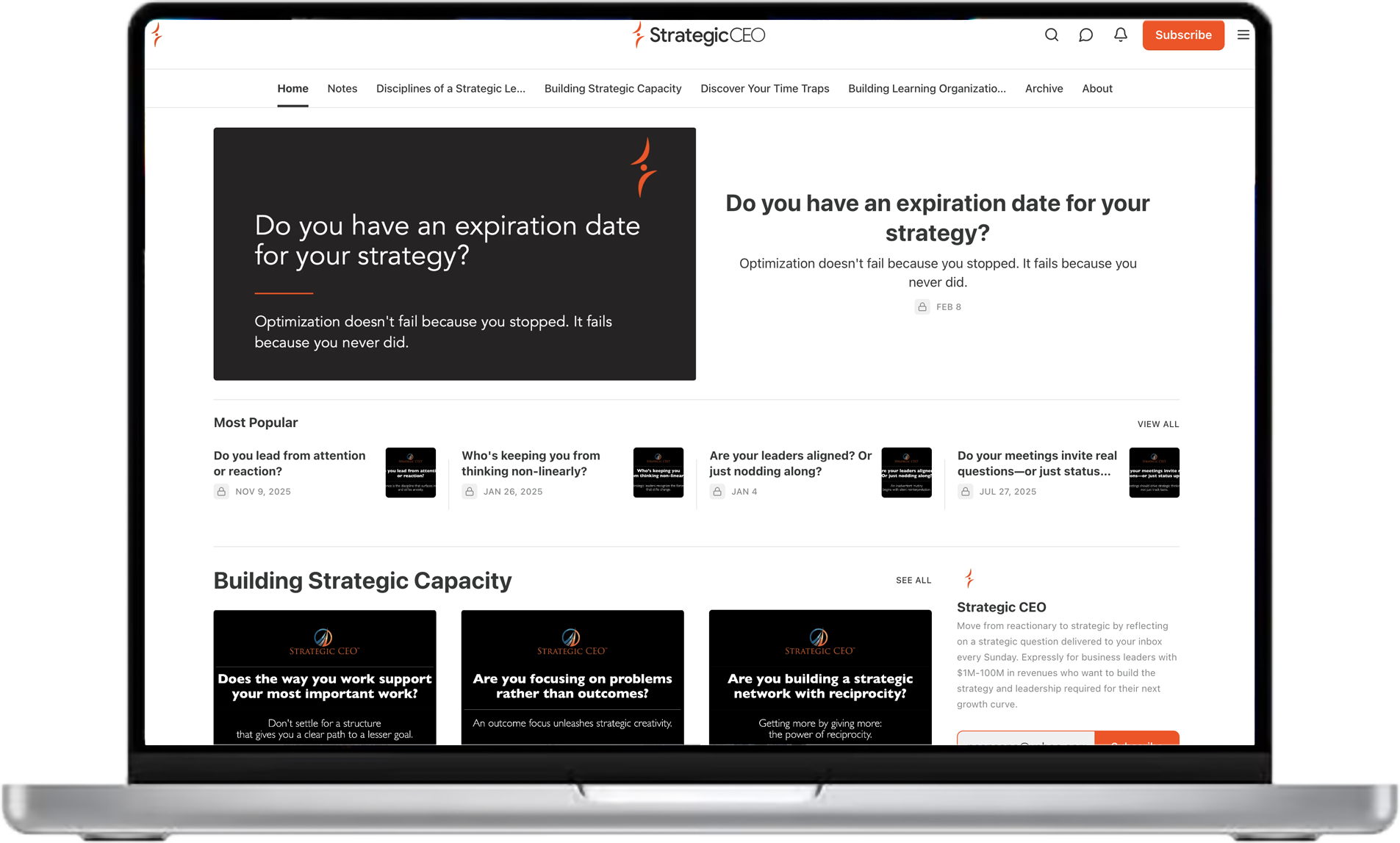The width and height of the screenshot is (1400, 843).
Task: Open Building Strategic Capacity tab
Action: click(x=613, y=88)
